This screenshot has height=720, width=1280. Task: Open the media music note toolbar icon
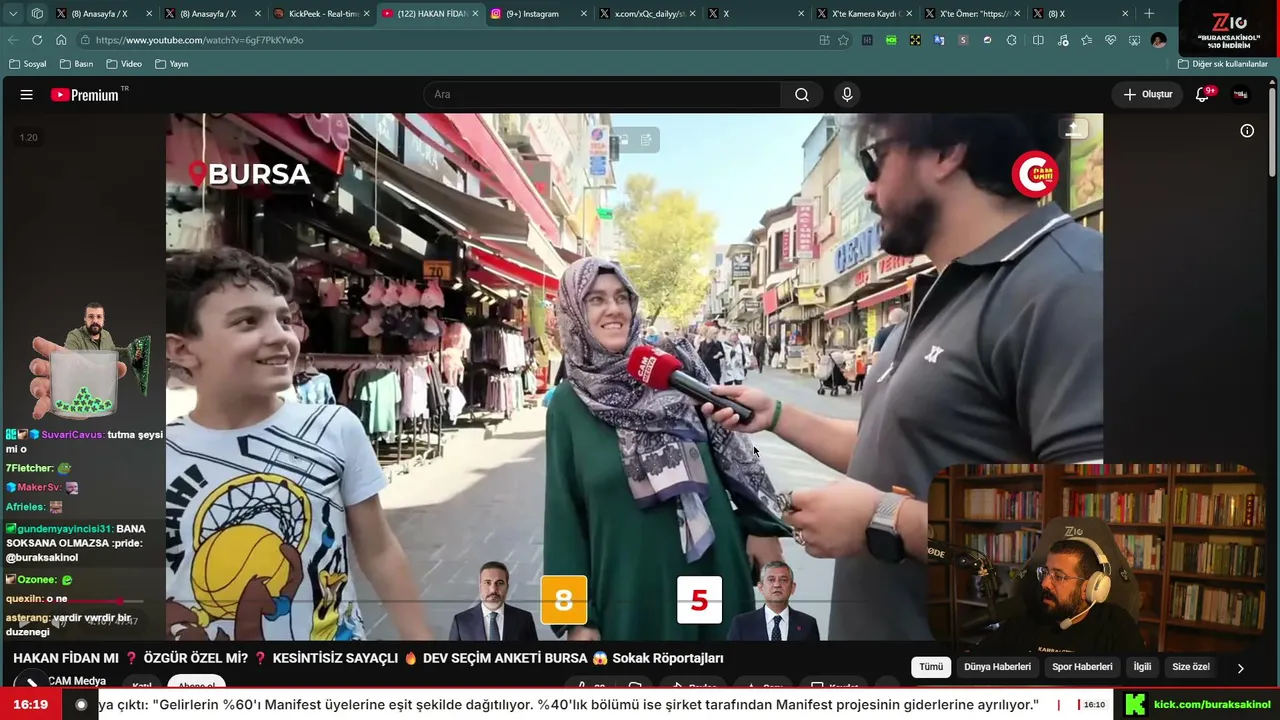click(1062, 40)
